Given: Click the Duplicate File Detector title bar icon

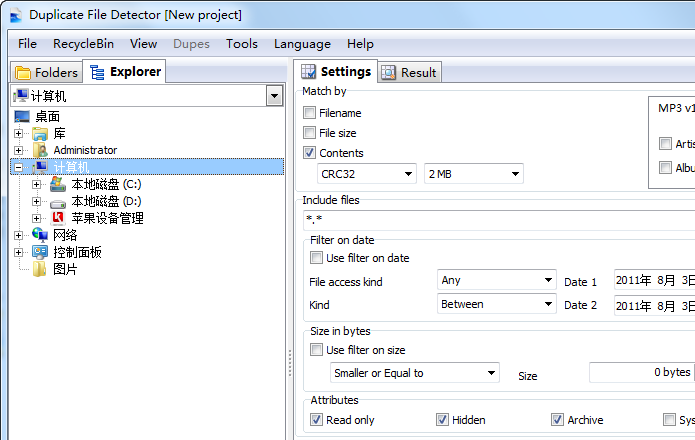Looking at the screenshot, I should click(16, 15).
